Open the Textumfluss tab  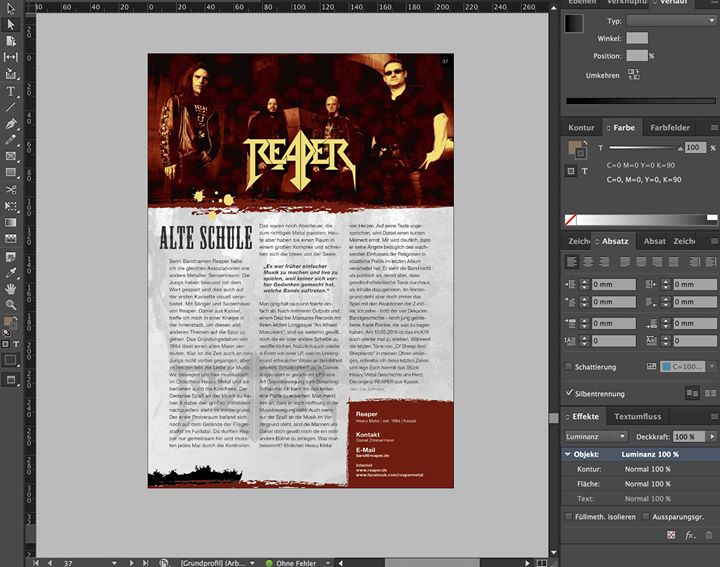[x=642, y=416]
